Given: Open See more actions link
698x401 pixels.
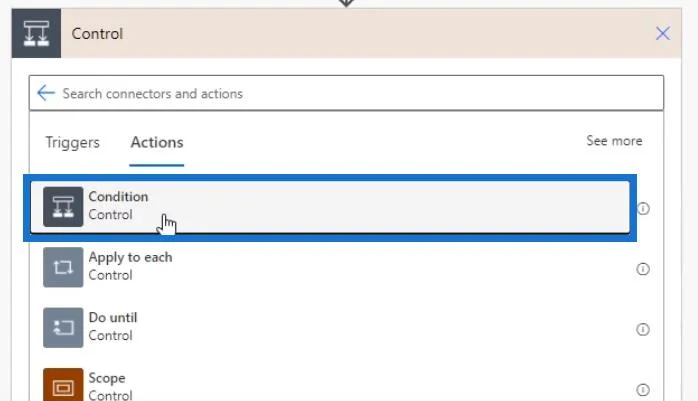Looking at the screenshot, I should tap(614, 141).
